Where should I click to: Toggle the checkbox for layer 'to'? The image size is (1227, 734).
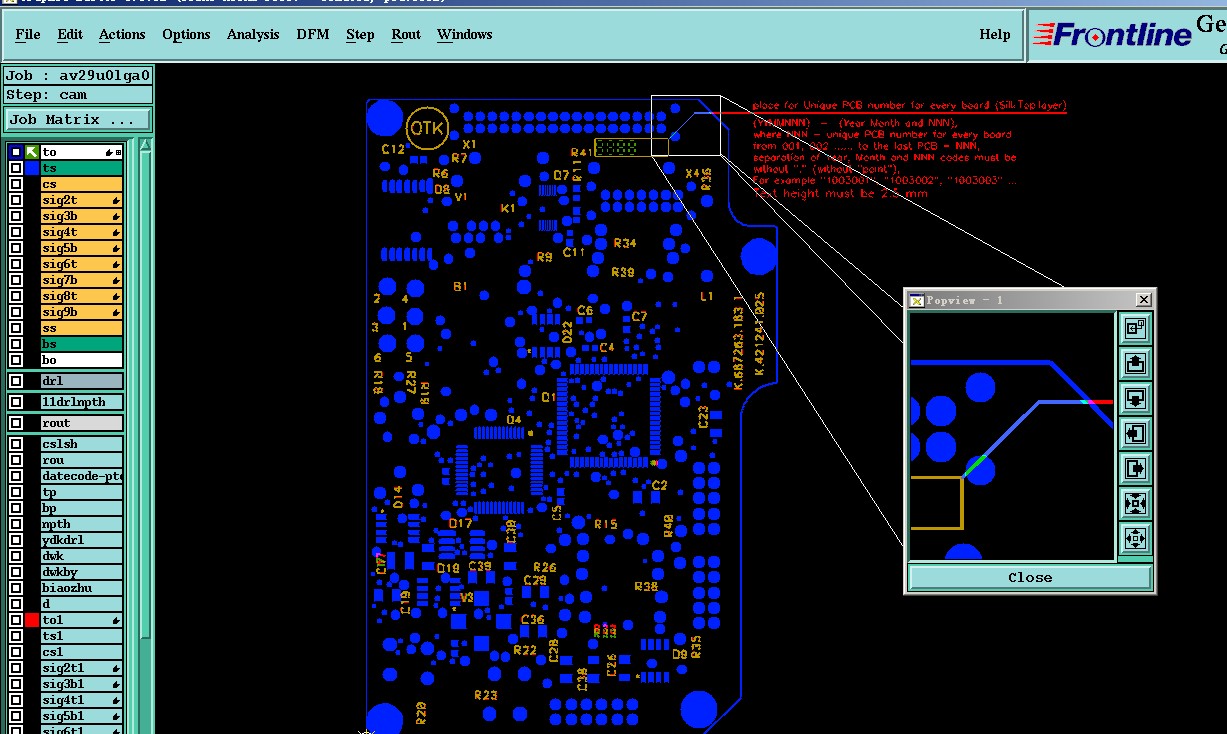pos(16,152)
